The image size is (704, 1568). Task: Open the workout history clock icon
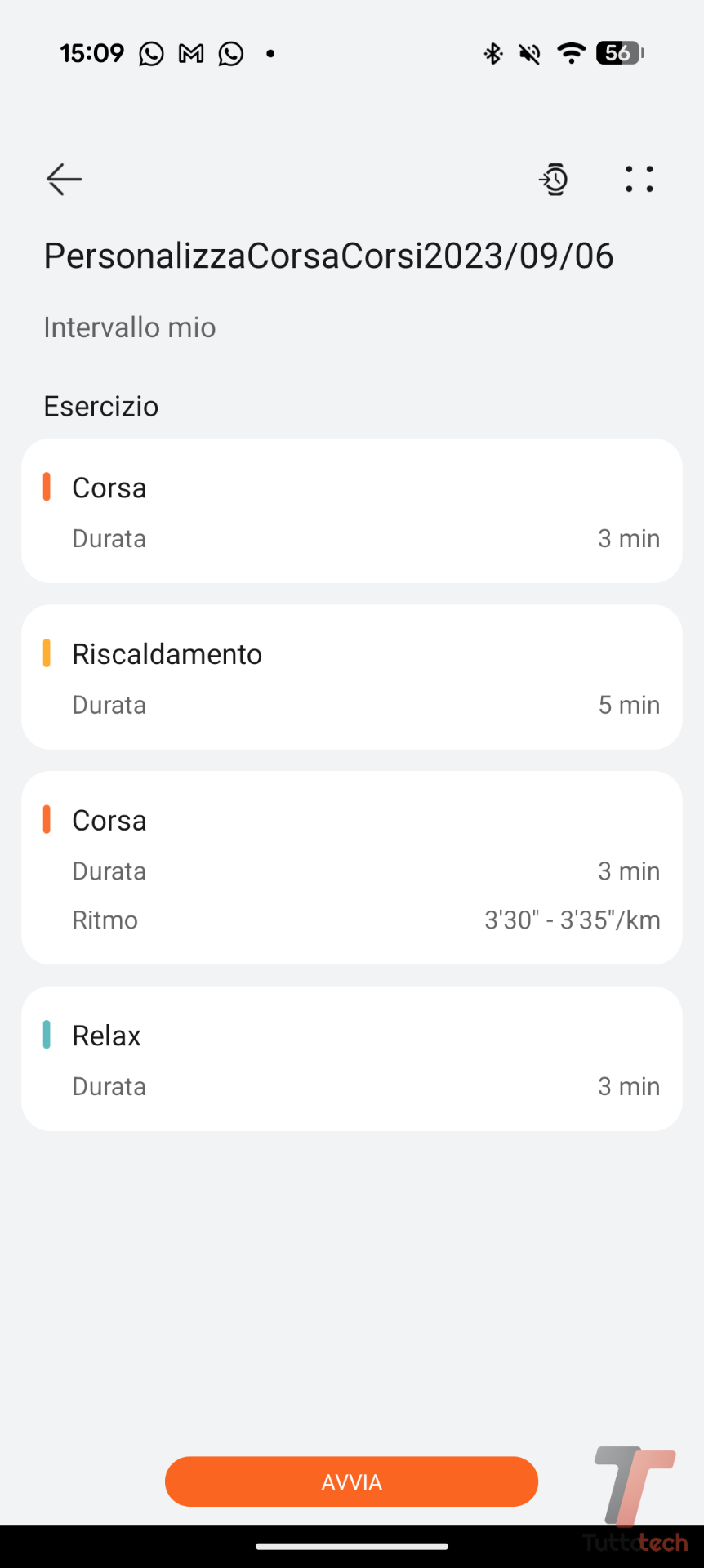click(554, 180)
